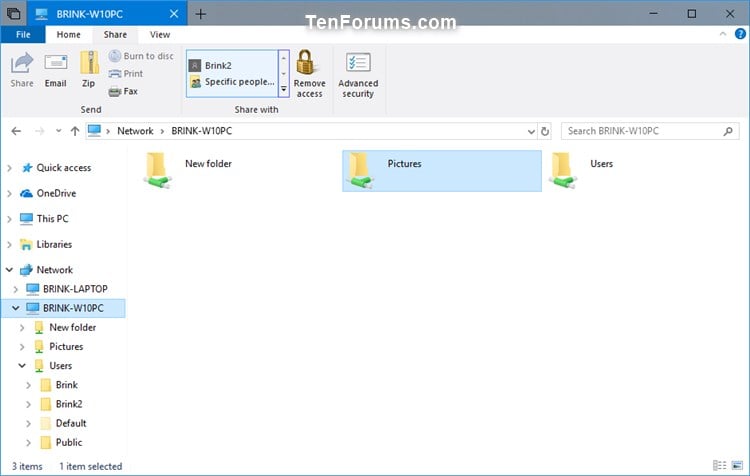Switch to details view icon

point(719,465)
